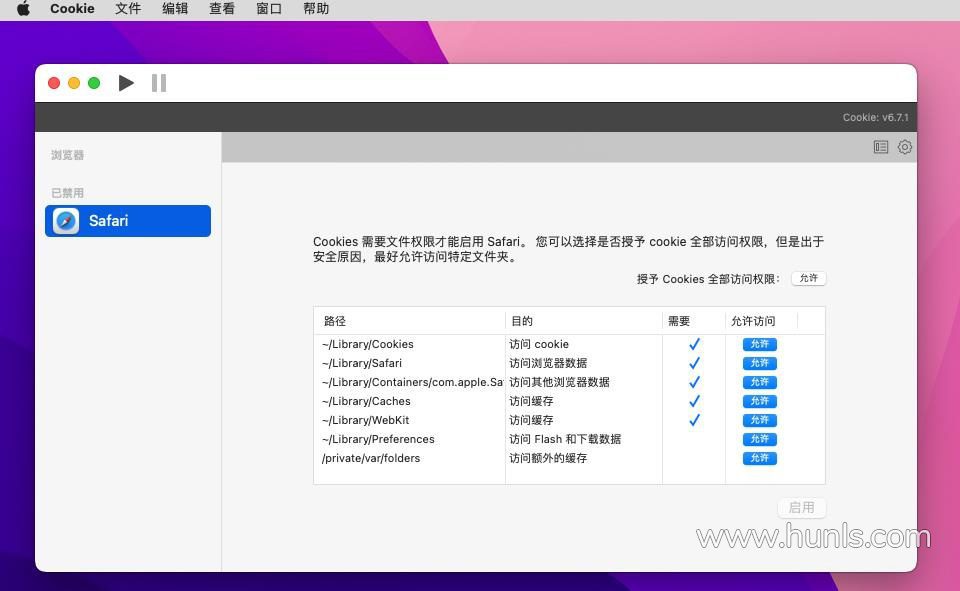Close the Cookie window with red button

pyautogui.click(x=54, y=83)
